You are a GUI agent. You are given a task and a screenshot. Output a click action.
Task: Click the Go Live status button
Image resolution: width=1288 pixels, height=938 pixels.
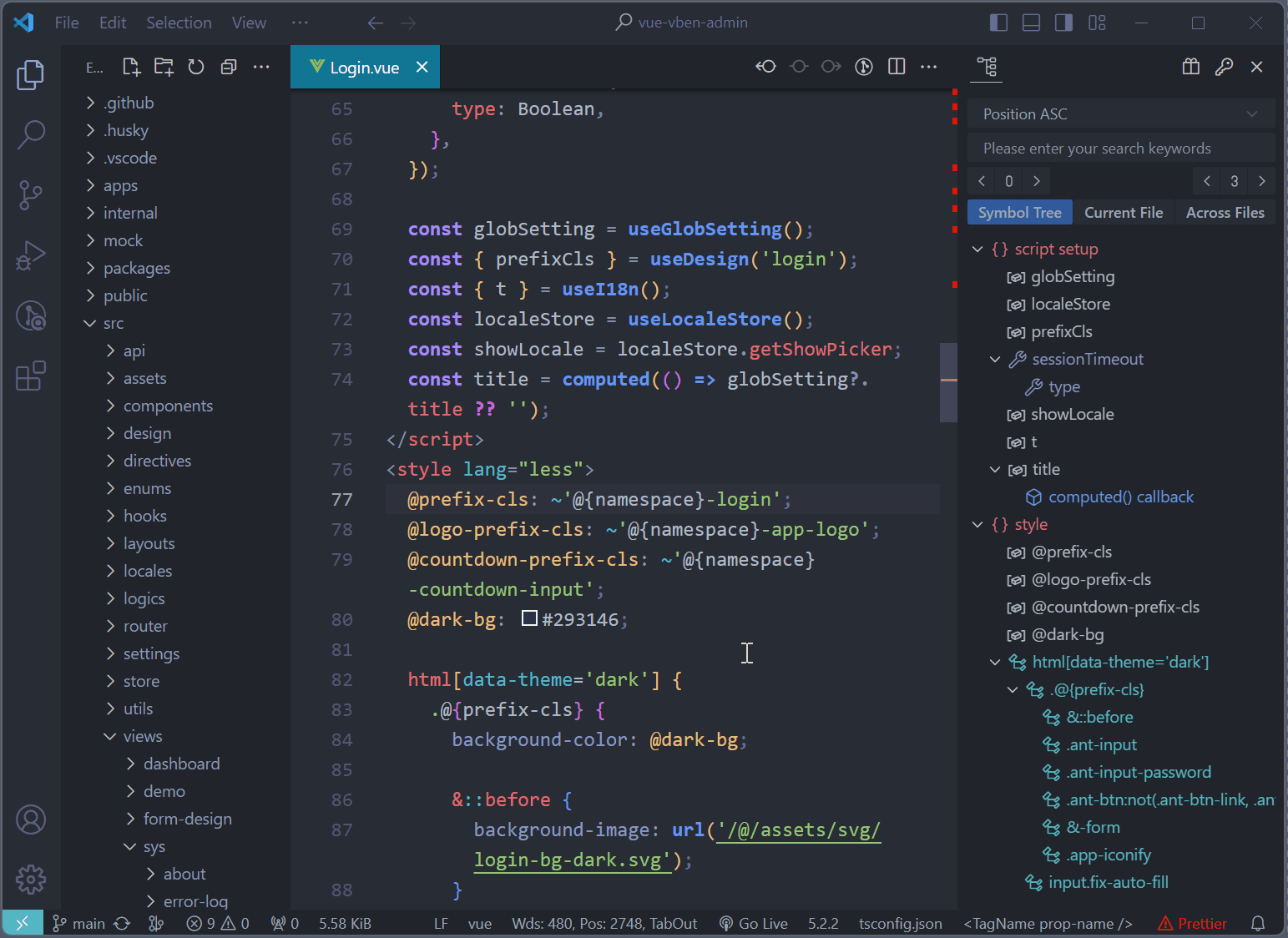[753, 923]
